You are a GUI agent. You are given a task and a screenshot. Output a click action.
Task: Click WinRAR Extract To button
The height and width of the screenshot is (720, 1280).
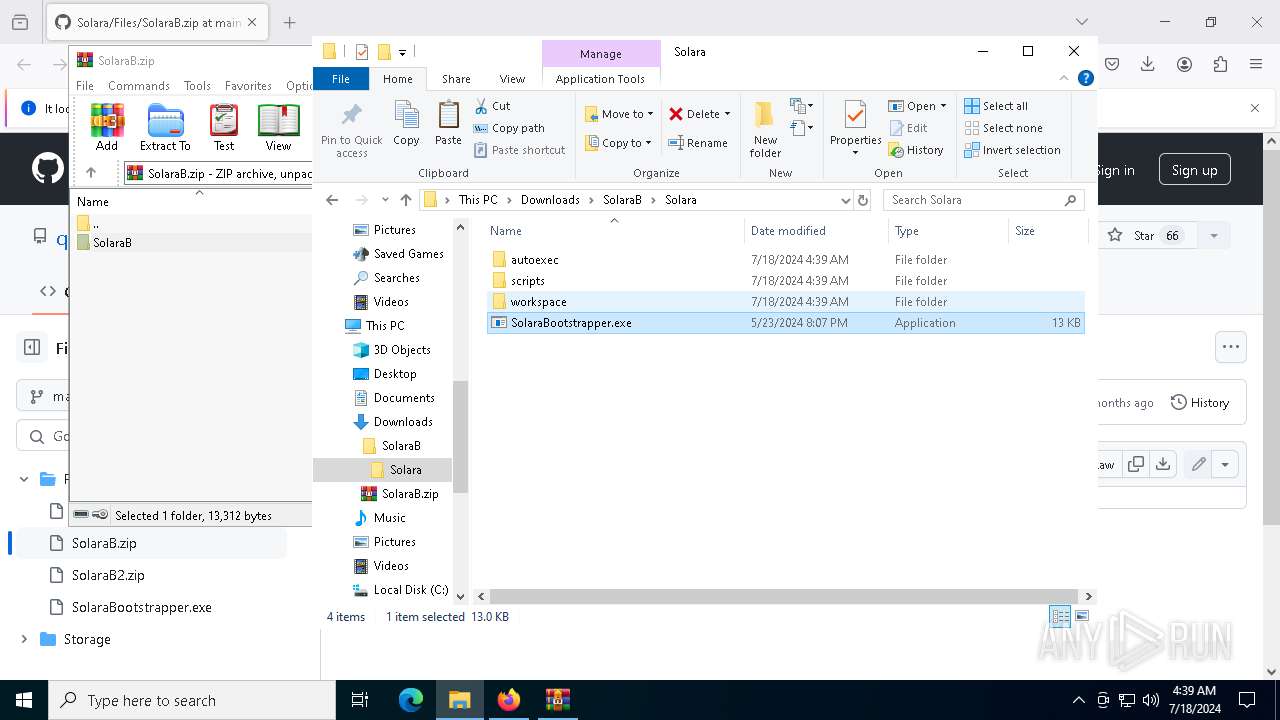tap(165, 127)
